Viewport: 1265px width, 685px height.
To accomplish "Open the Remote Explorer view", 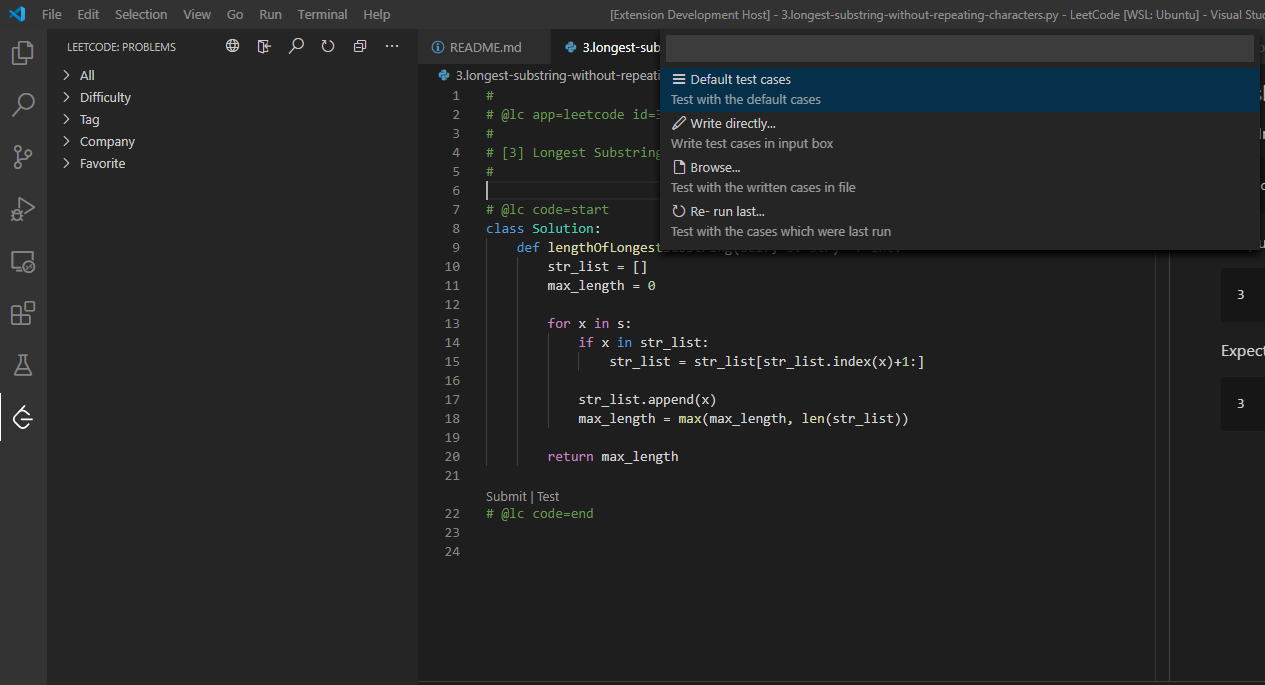I will [x=23, y=262].
